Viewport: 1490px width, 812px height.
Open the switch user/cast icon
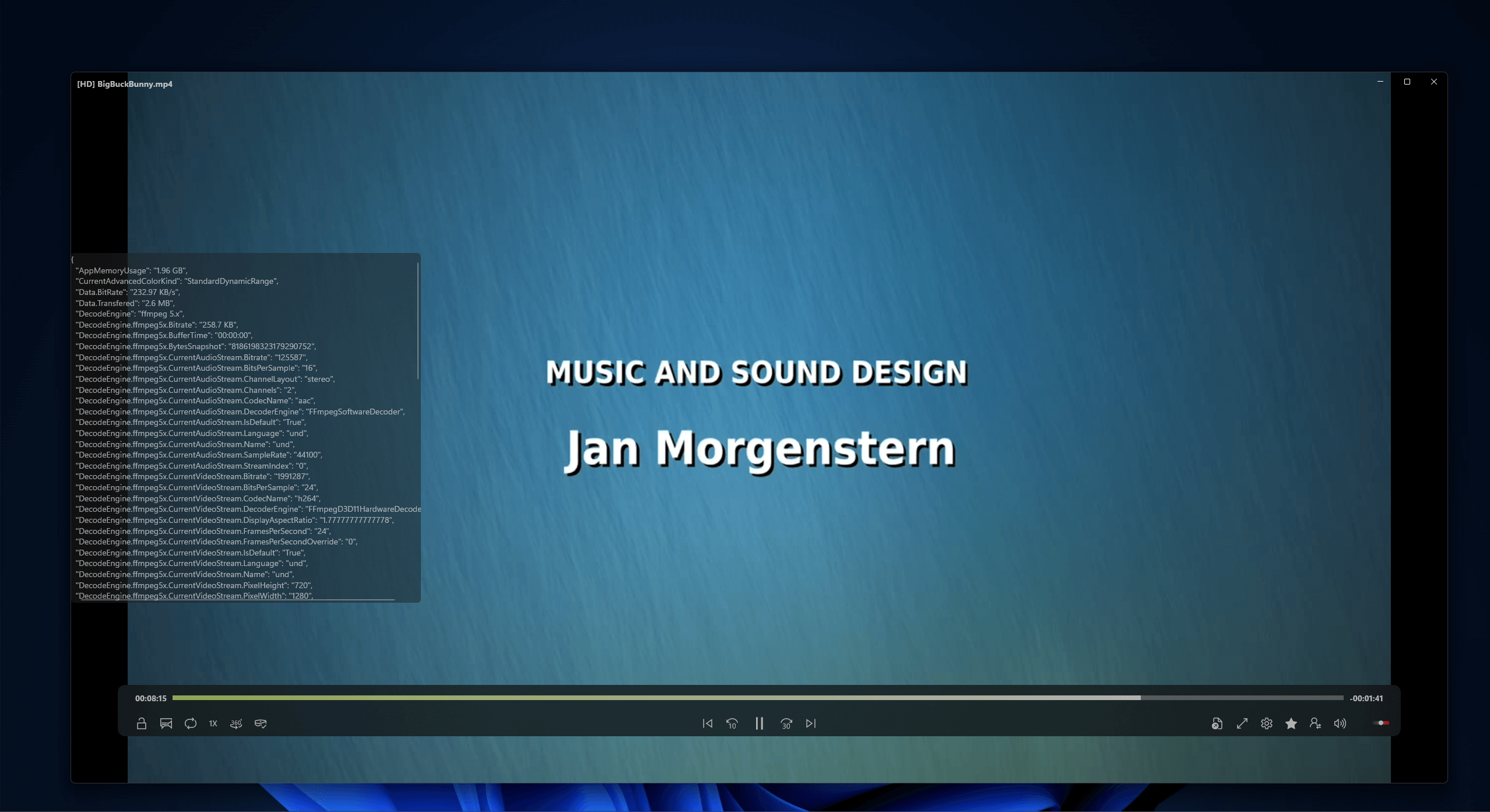point(1316,723)
